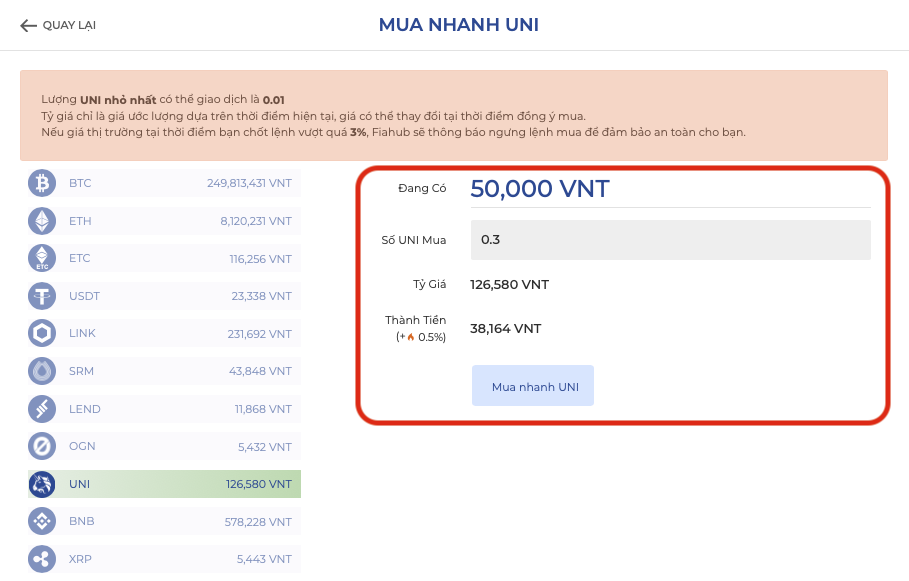Click XRP price 5,443 VNT
This screenshot has width=909, height=581.
point(264,559)
